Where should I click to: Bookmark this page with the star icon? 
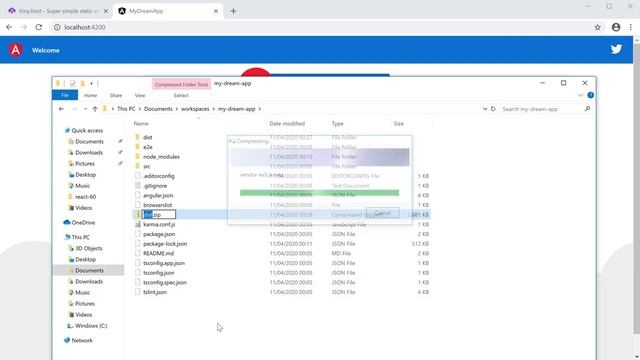click(598, 27)
